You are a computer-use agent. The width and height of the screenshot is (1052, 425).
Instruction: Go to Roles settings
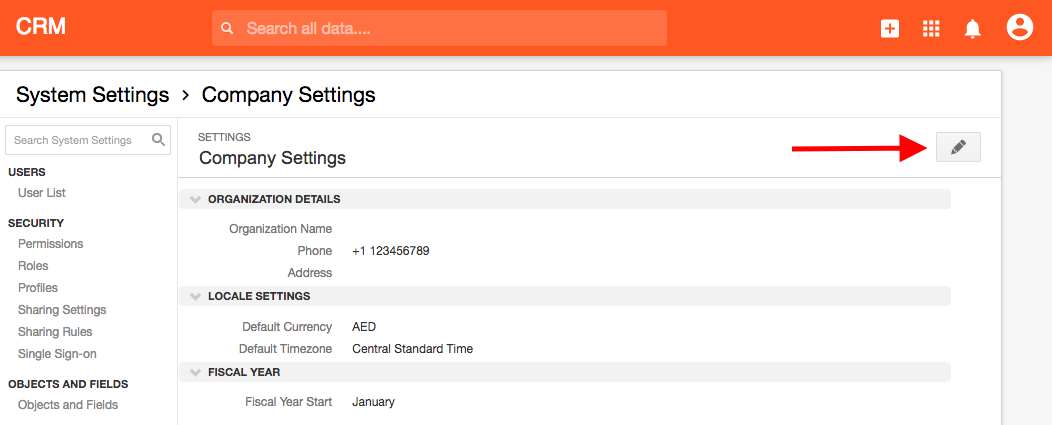pos(33,266)
